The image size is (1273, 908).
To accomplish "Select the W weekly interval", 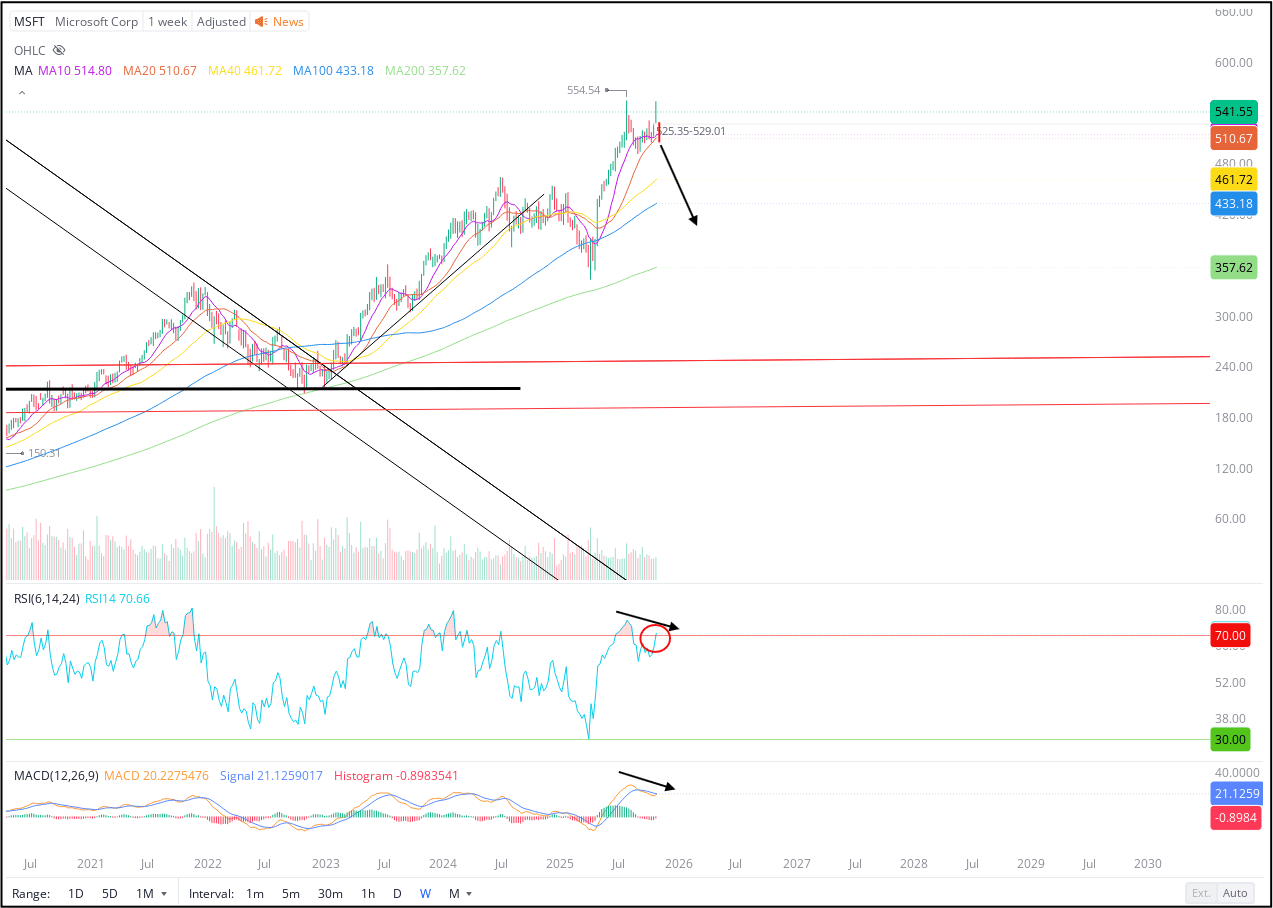I will pos(425,893).
